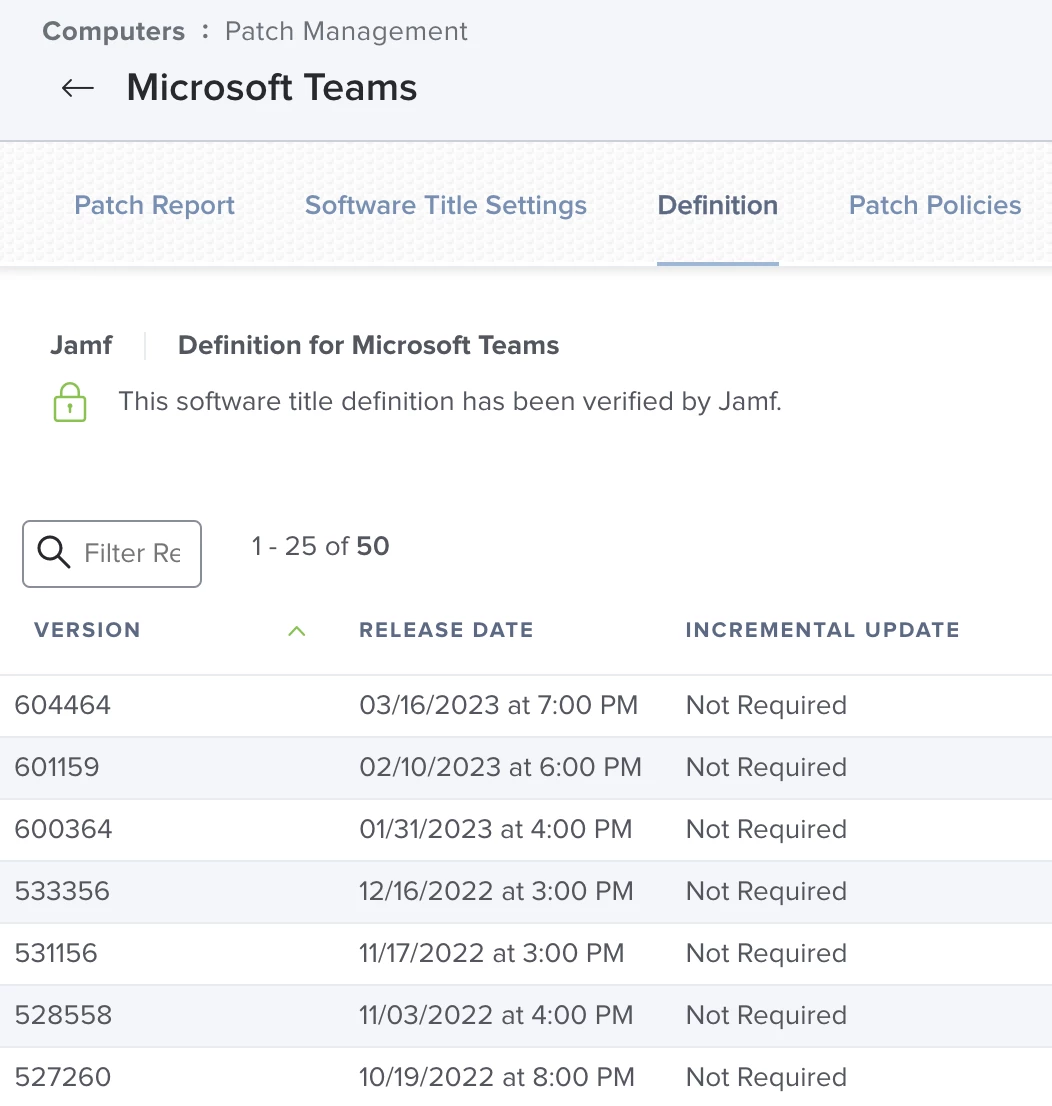
Task: Click the green verified lock icon
Action: click(70, 402)
